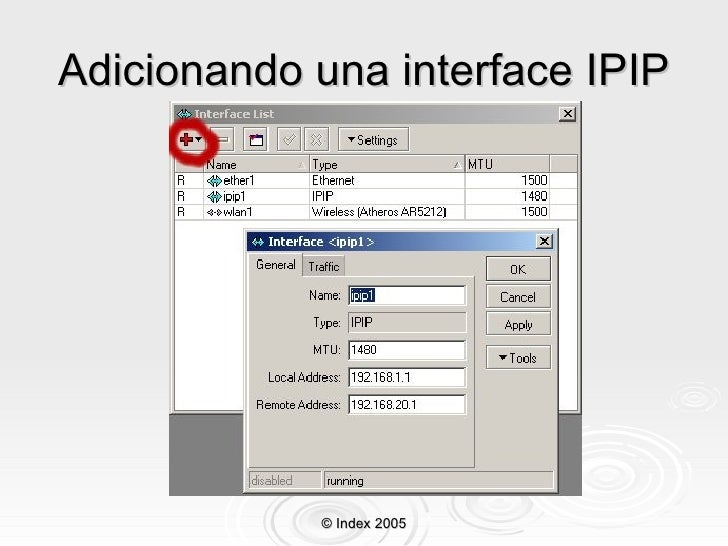Click the Name input field
Viewport: 728px width, 546px height.
[x=407, y=295]
